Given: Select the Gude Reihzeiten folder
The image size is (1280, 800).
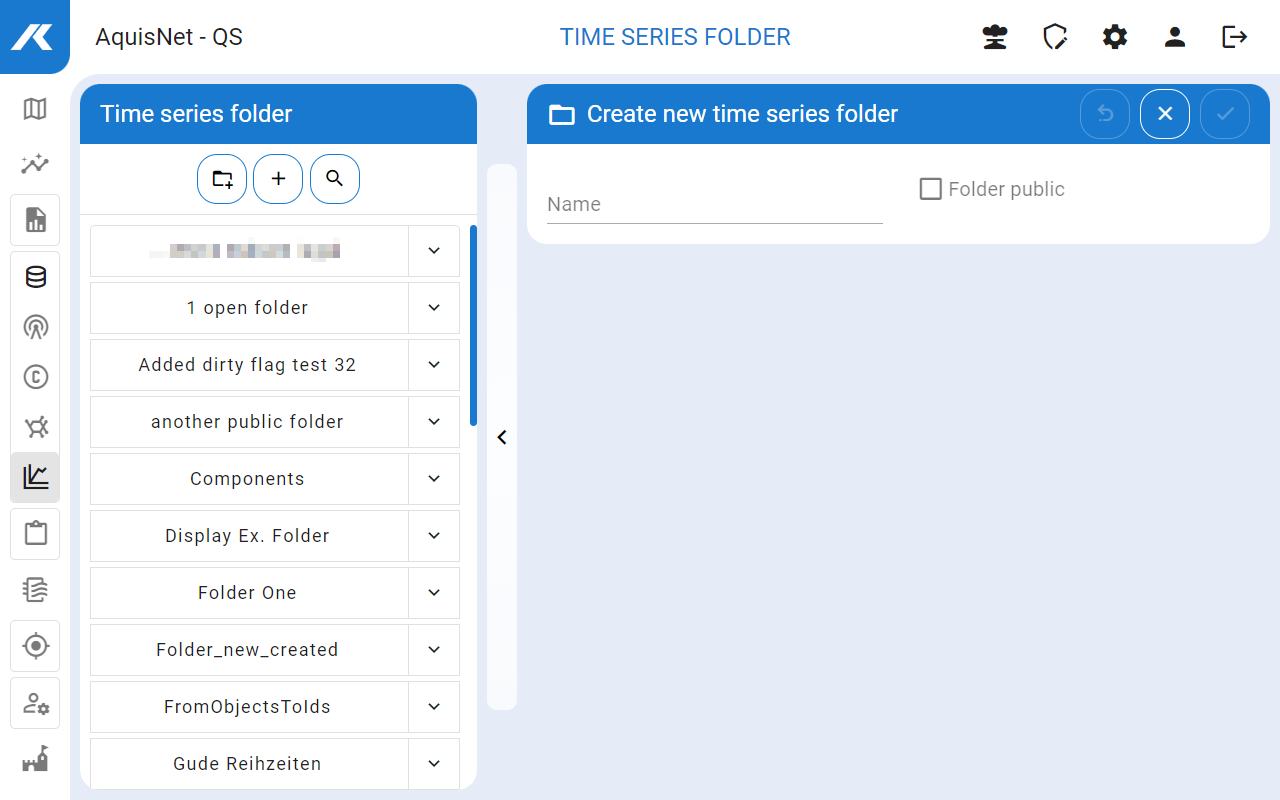Looking at the screenshot, I should coord(248,764).
